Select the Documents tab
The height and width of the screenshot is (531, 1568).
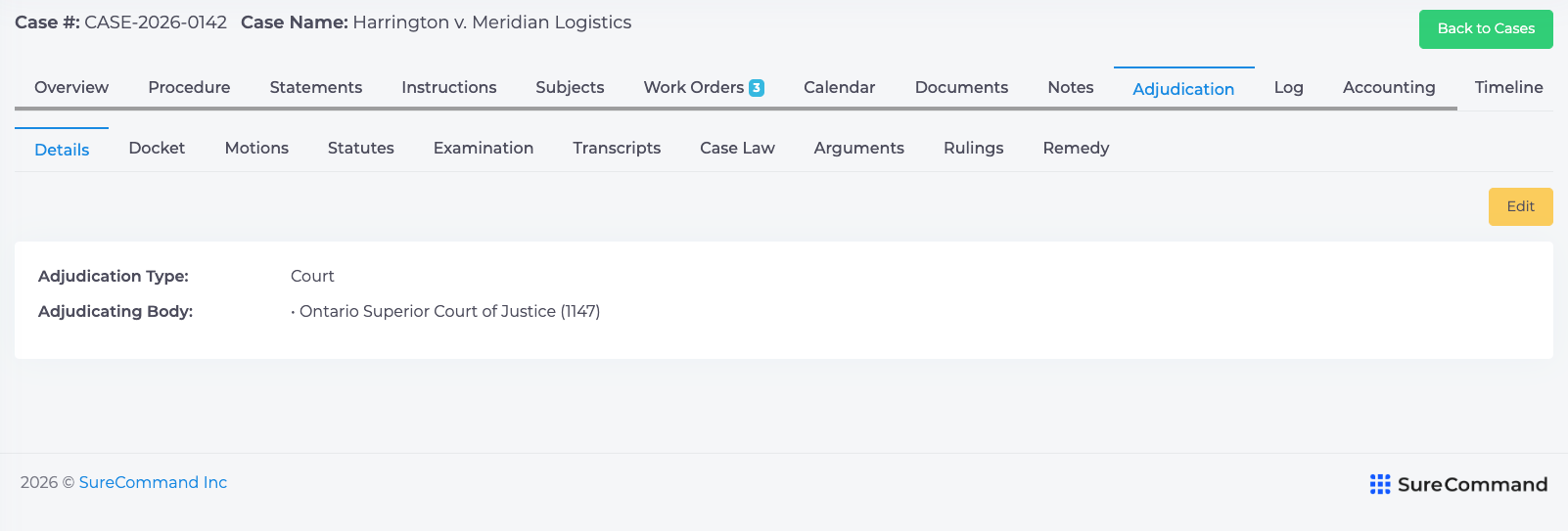[x=961, y=88]
